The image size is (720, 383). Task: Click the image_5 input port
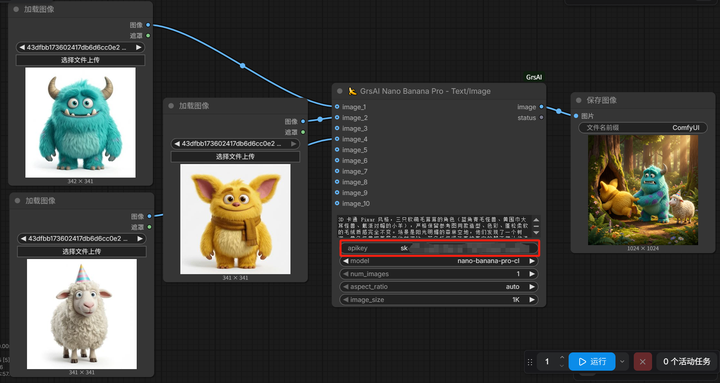pos(337,150)
